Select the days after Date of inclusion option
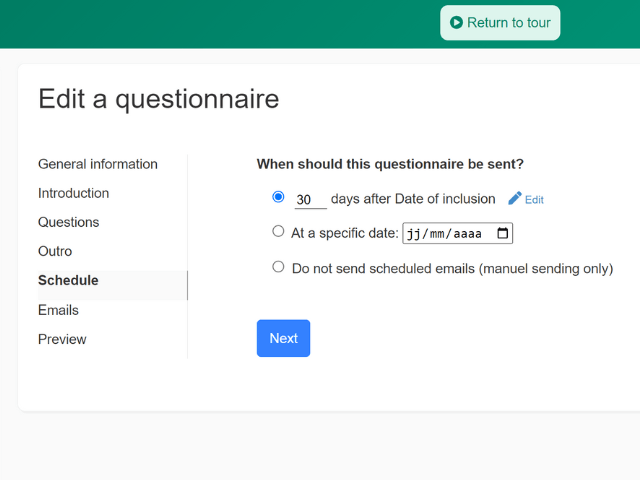This screenshot has height=480, width=640. point(278,197)
